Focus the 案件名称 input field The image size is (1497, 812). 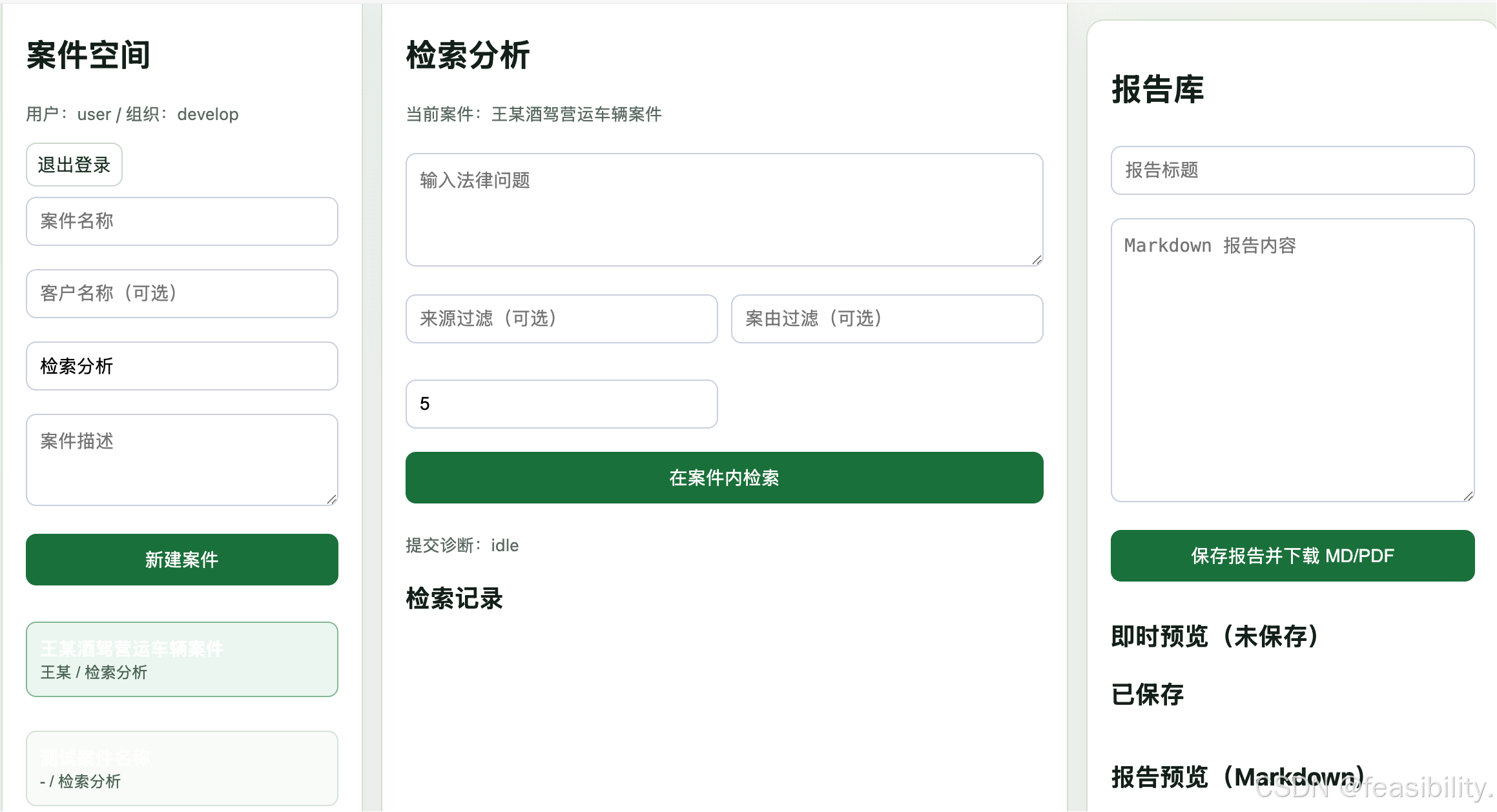181,221
